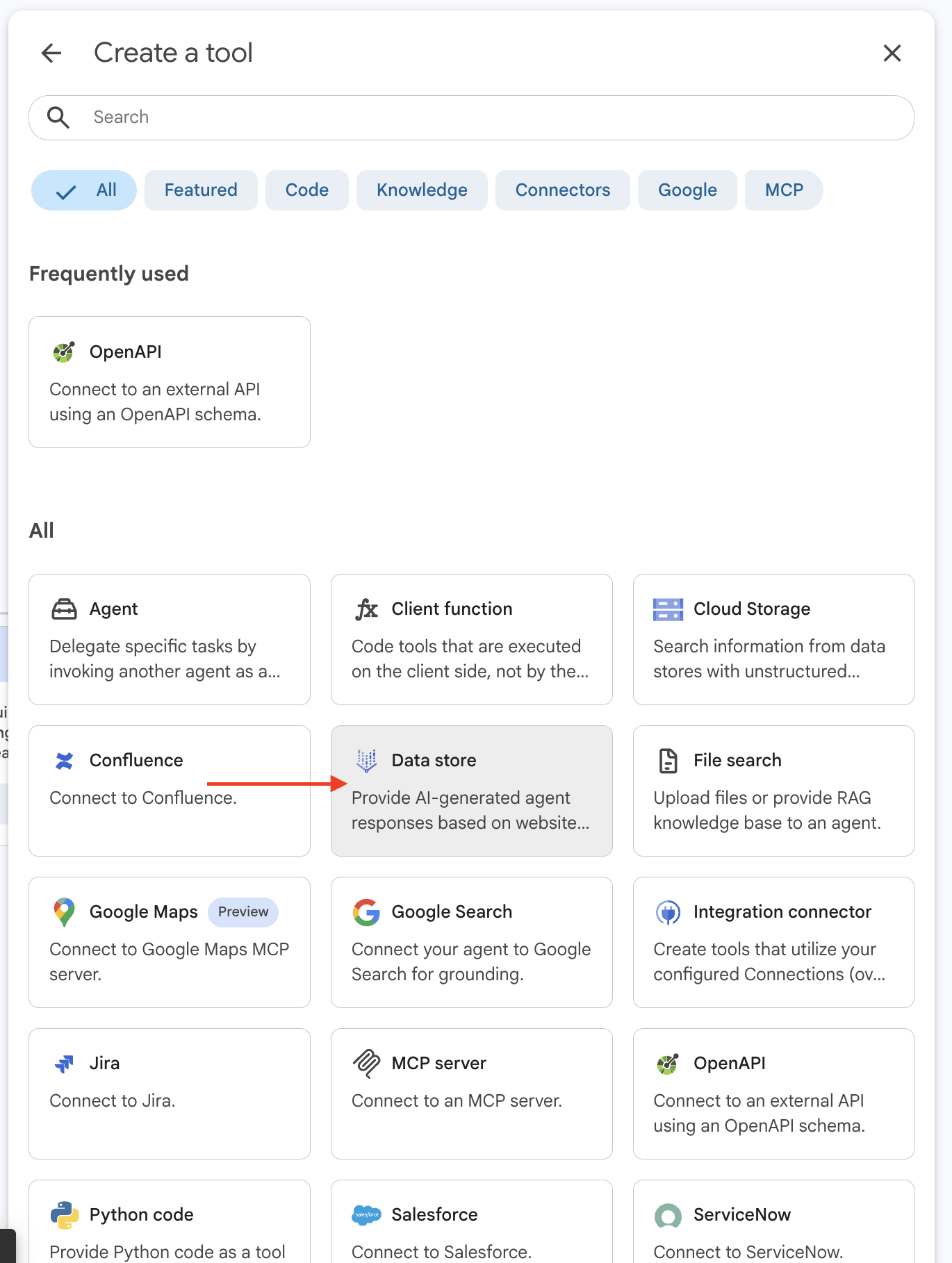Open the frequently used OpenAPI card description
The height and width of the screenshot is (1263, 952).
pos(155,402)
